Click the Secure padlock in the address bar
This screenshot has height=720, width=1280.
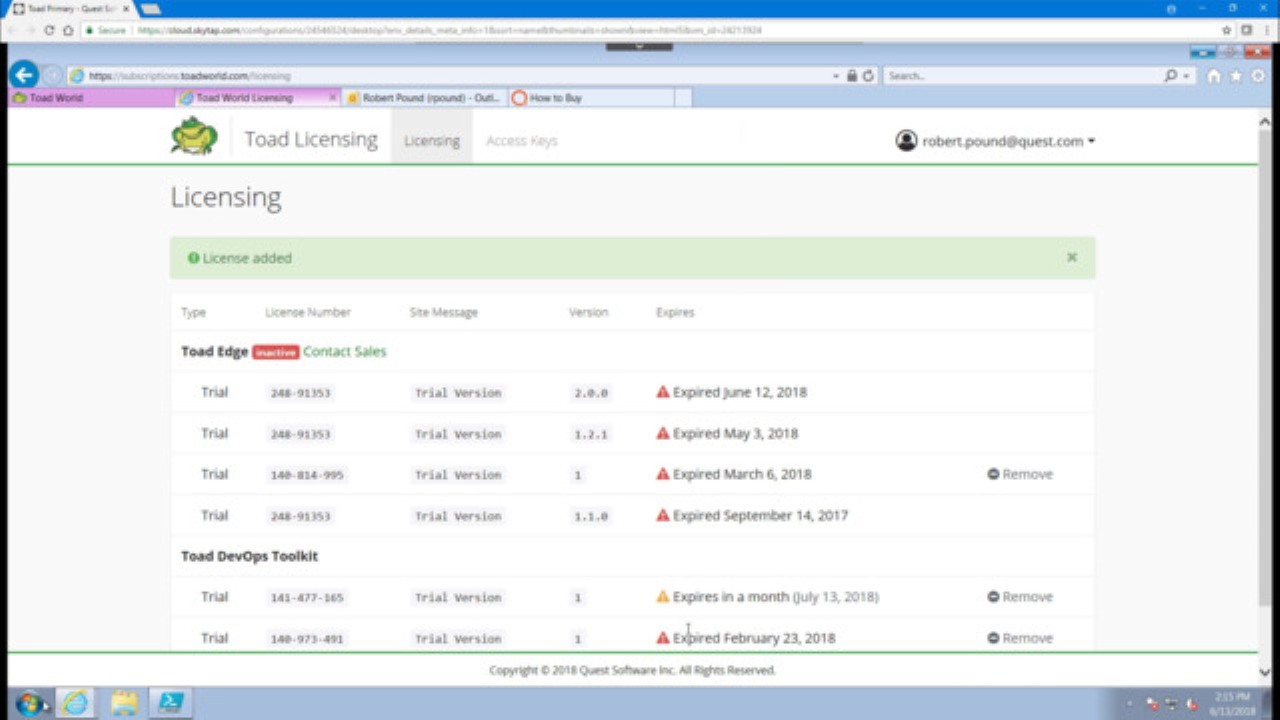[852, 75]
